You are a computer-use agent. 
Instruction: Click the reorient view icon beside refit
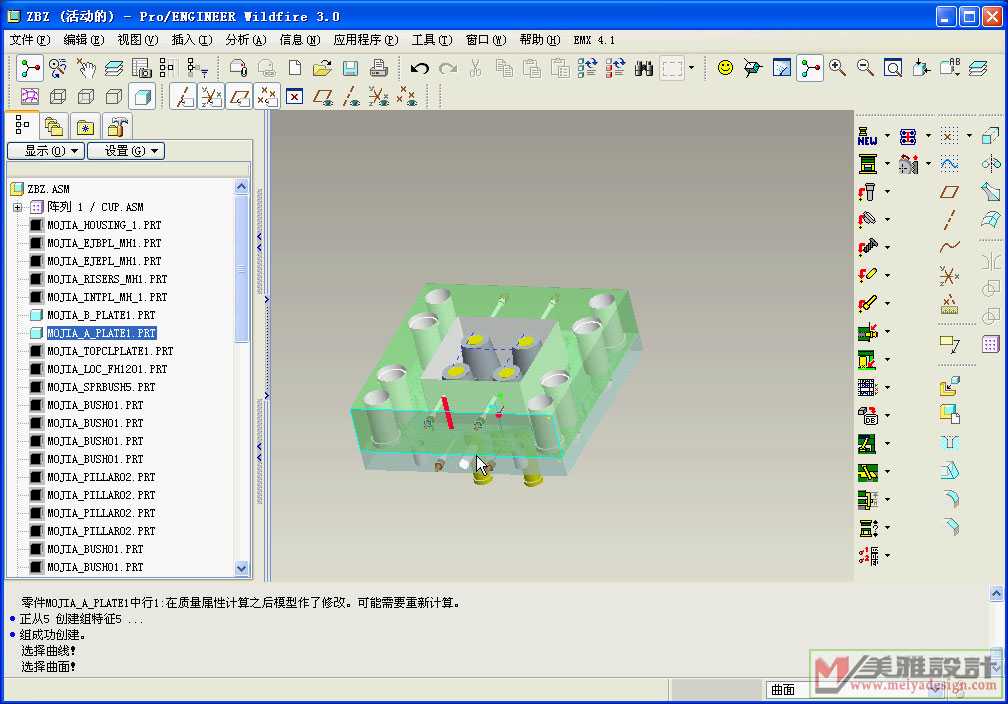920,68
